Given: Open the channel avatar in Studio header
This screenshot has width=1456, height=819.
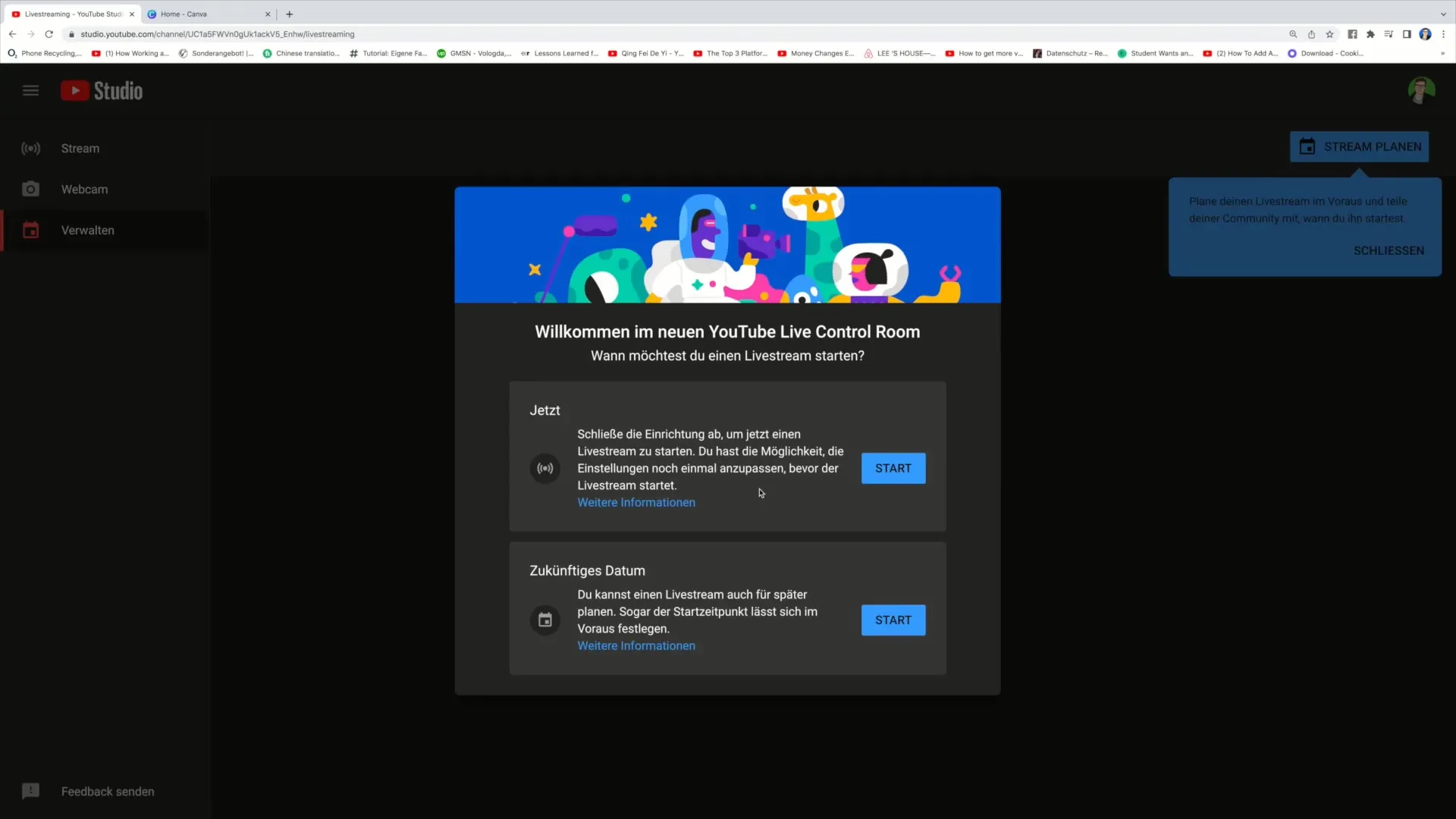Looking at the screenshot, I should click(x=1421, y=91).
